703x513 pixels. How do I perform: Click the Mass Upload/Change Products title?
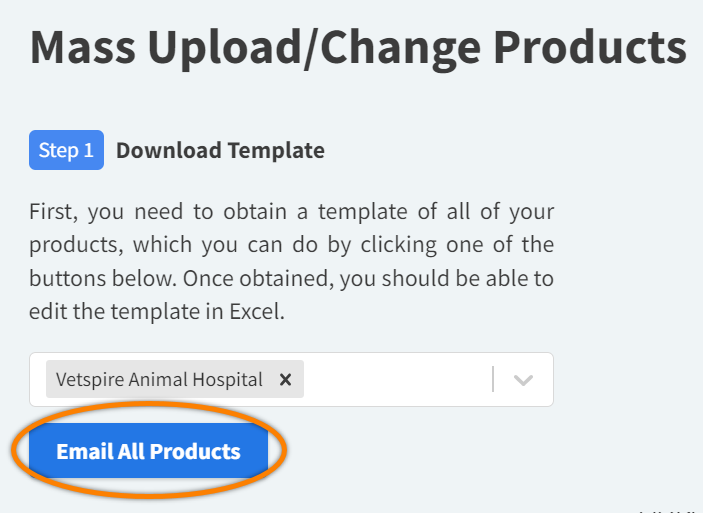[358, 48]
